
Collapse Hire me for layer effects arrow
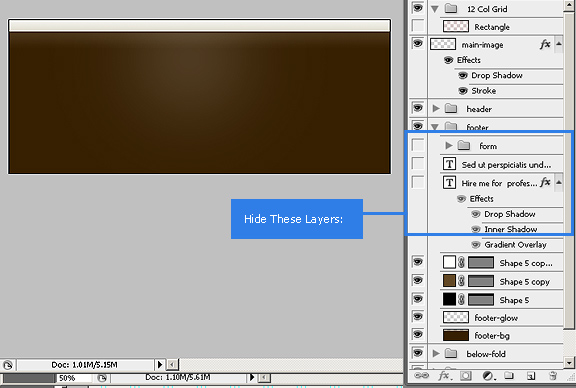coord(559,182)
